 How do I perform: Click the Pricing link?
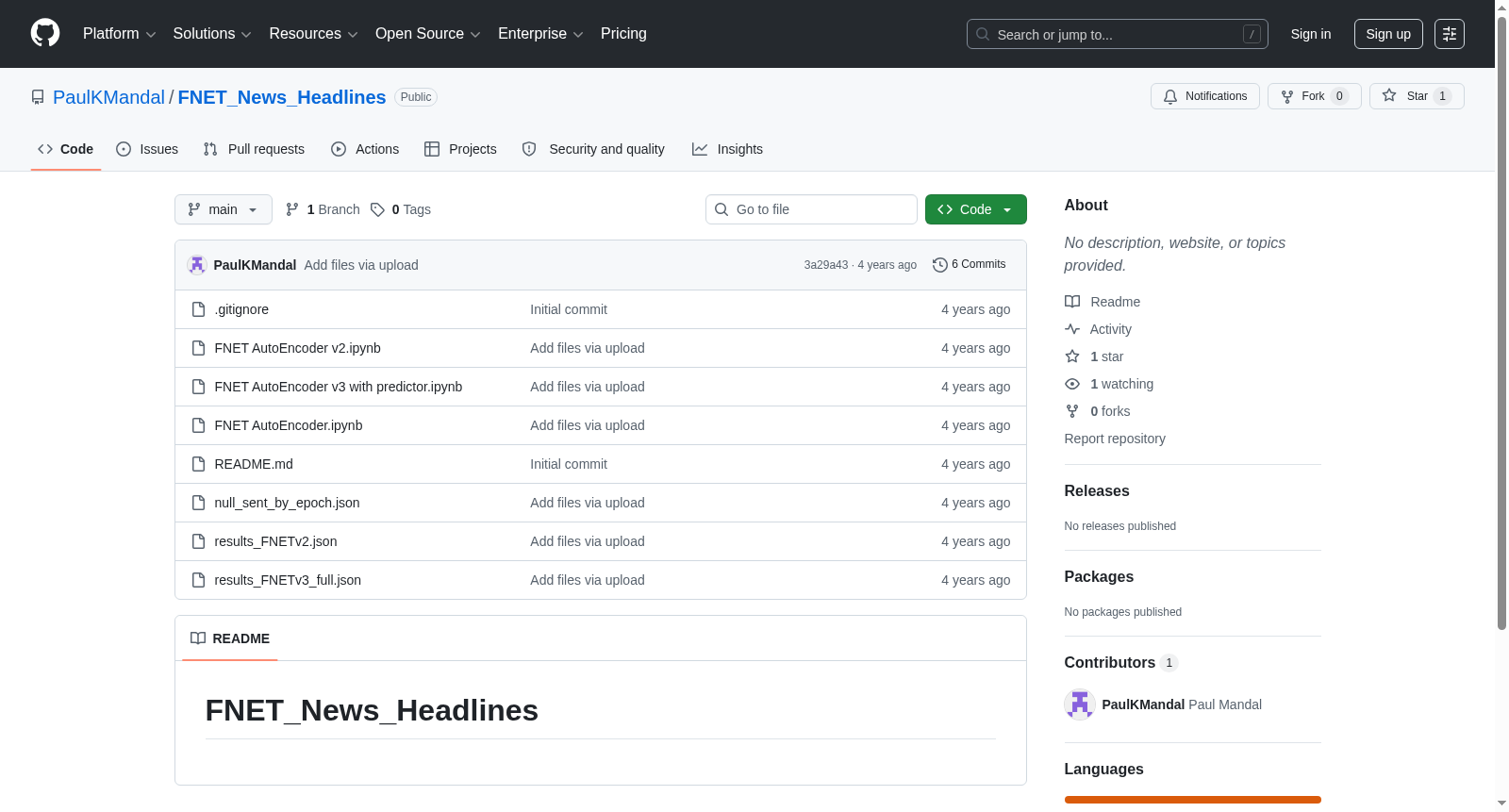tap(623, 34)
